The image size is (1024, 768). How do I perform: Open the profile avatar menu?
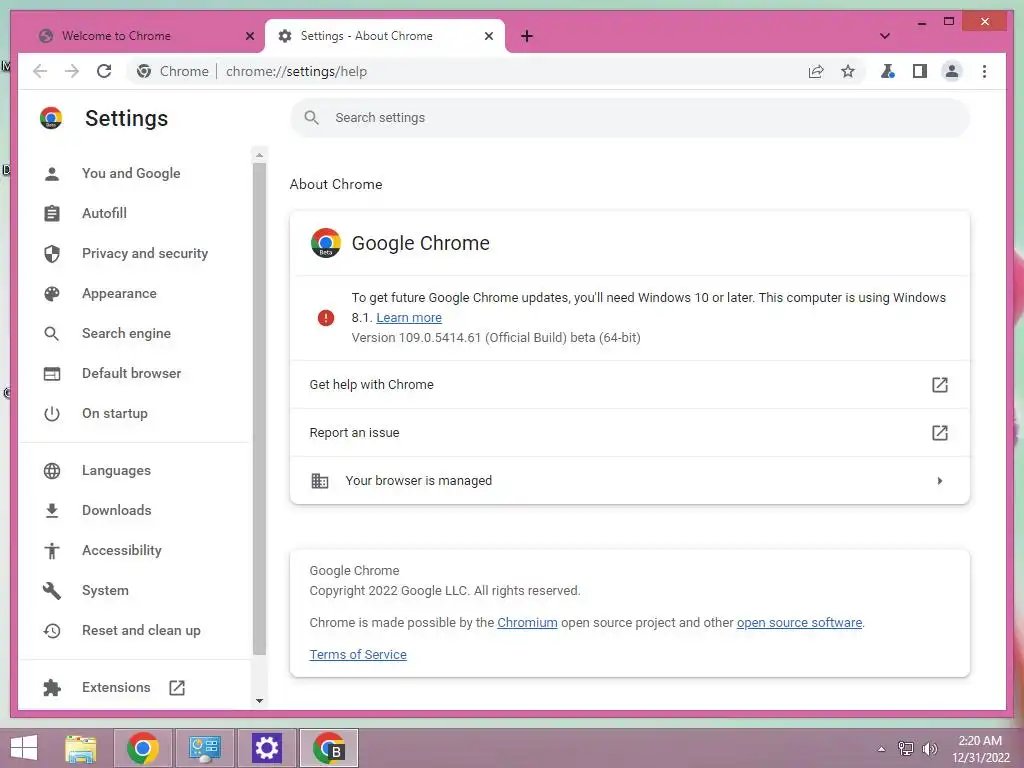tap(952, 71)
